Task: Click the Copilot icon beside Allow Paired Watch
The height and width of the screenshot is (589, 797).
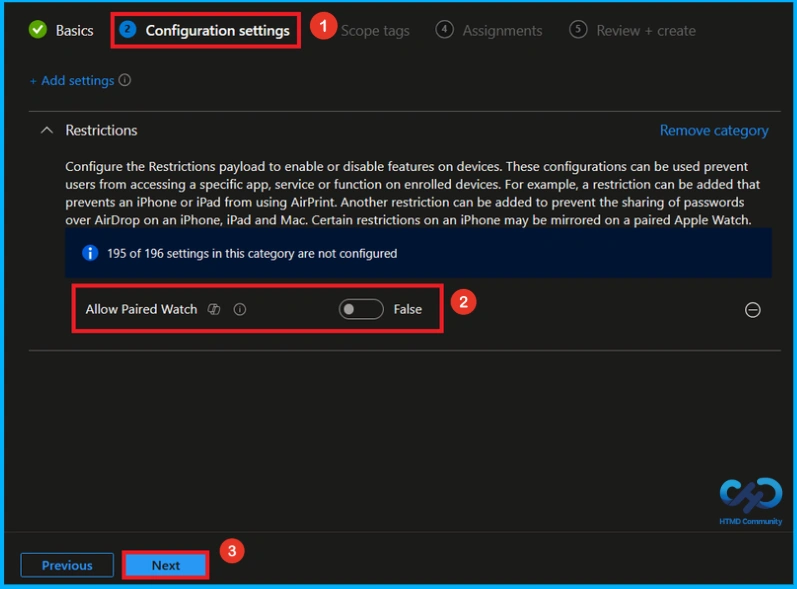Action: pos(214,309)
